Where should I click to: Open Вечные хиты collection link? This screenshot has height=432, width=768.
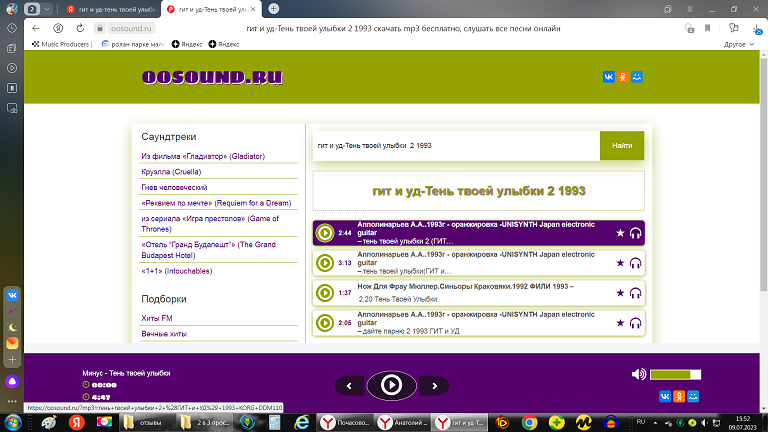coord(164,334)
